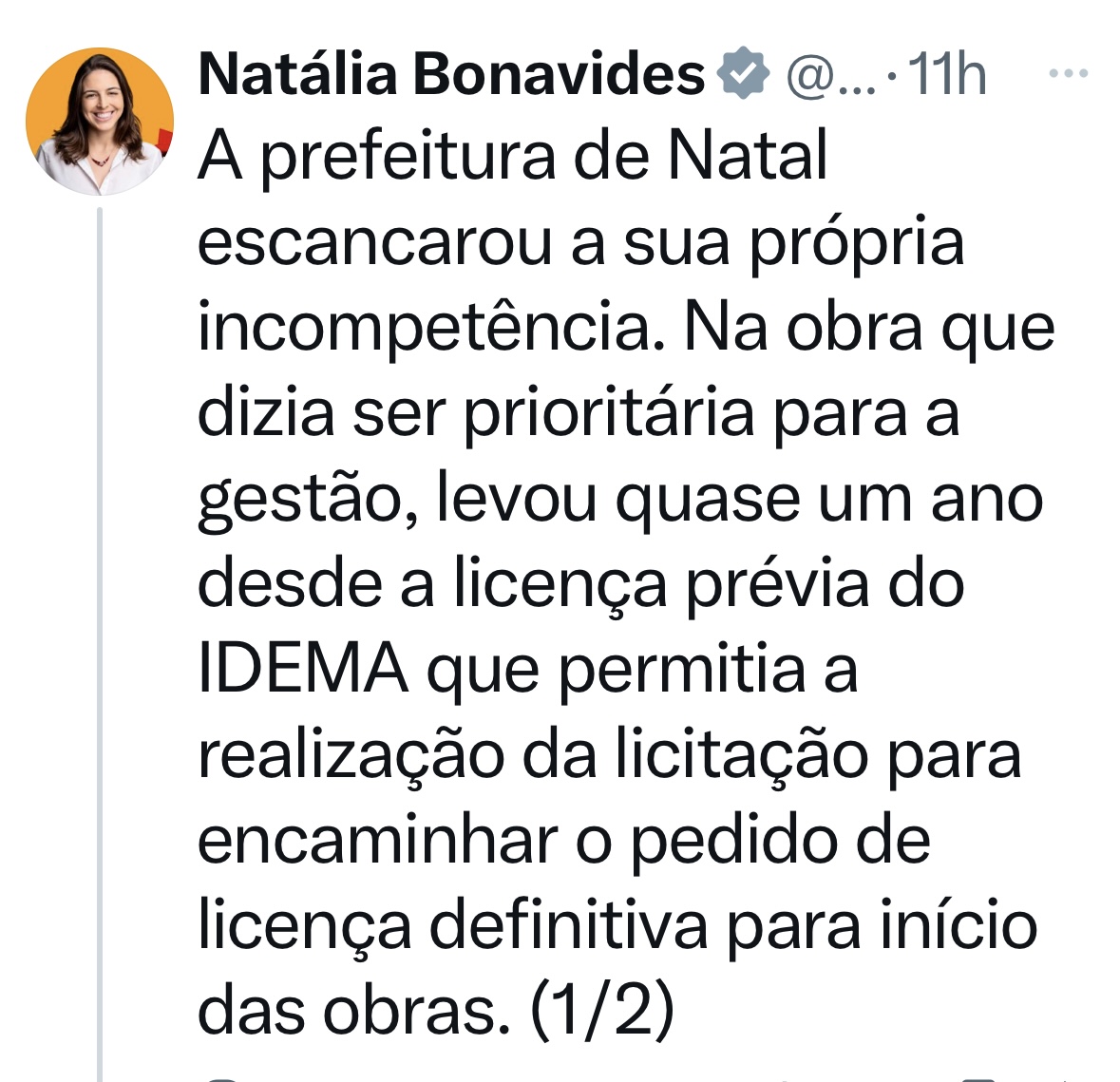
Task: Open Natália Bonavides' profile picture
Action: point(100,122)
